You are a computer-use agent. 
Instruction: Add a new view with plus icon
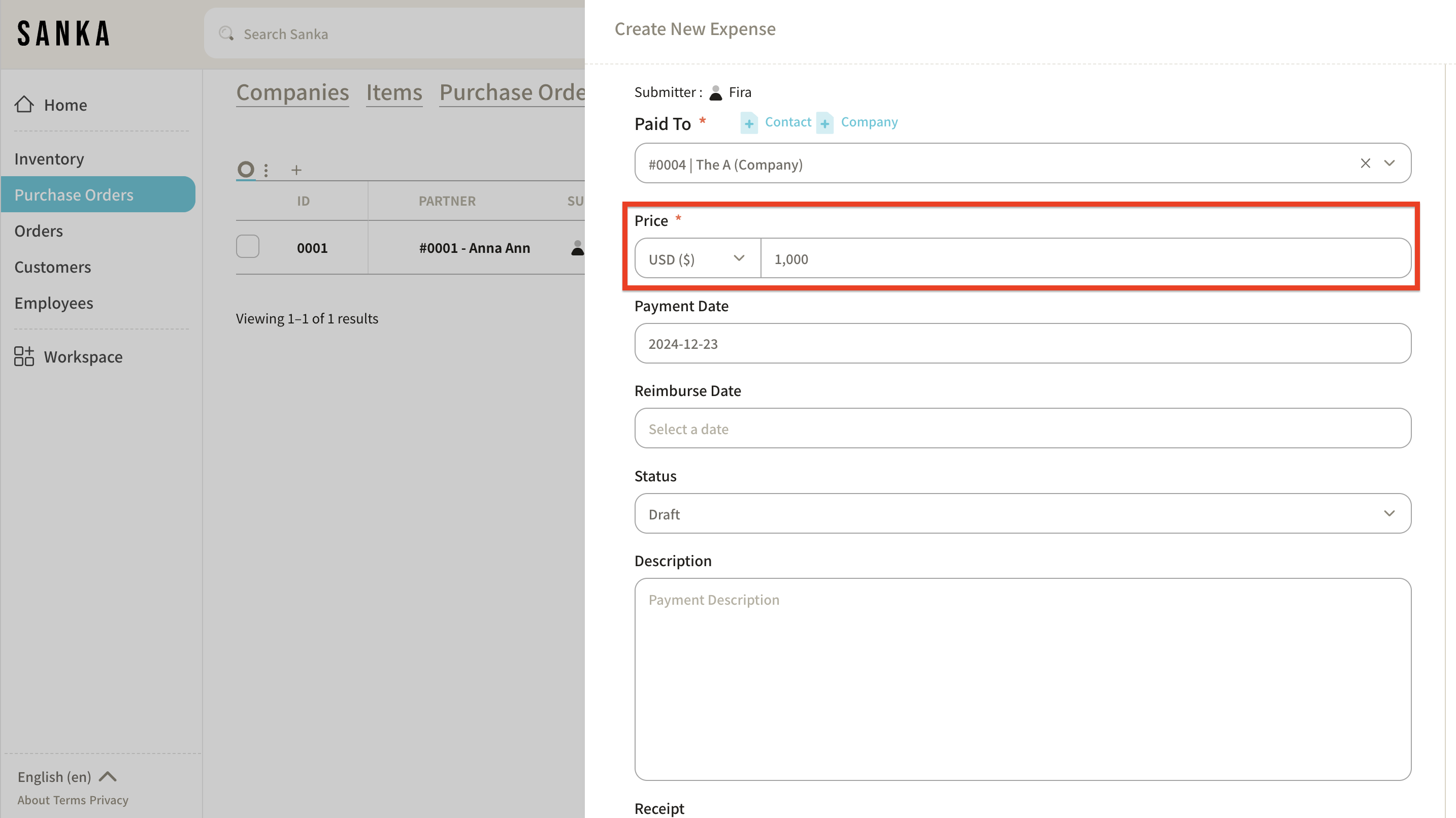coord(296,170)
